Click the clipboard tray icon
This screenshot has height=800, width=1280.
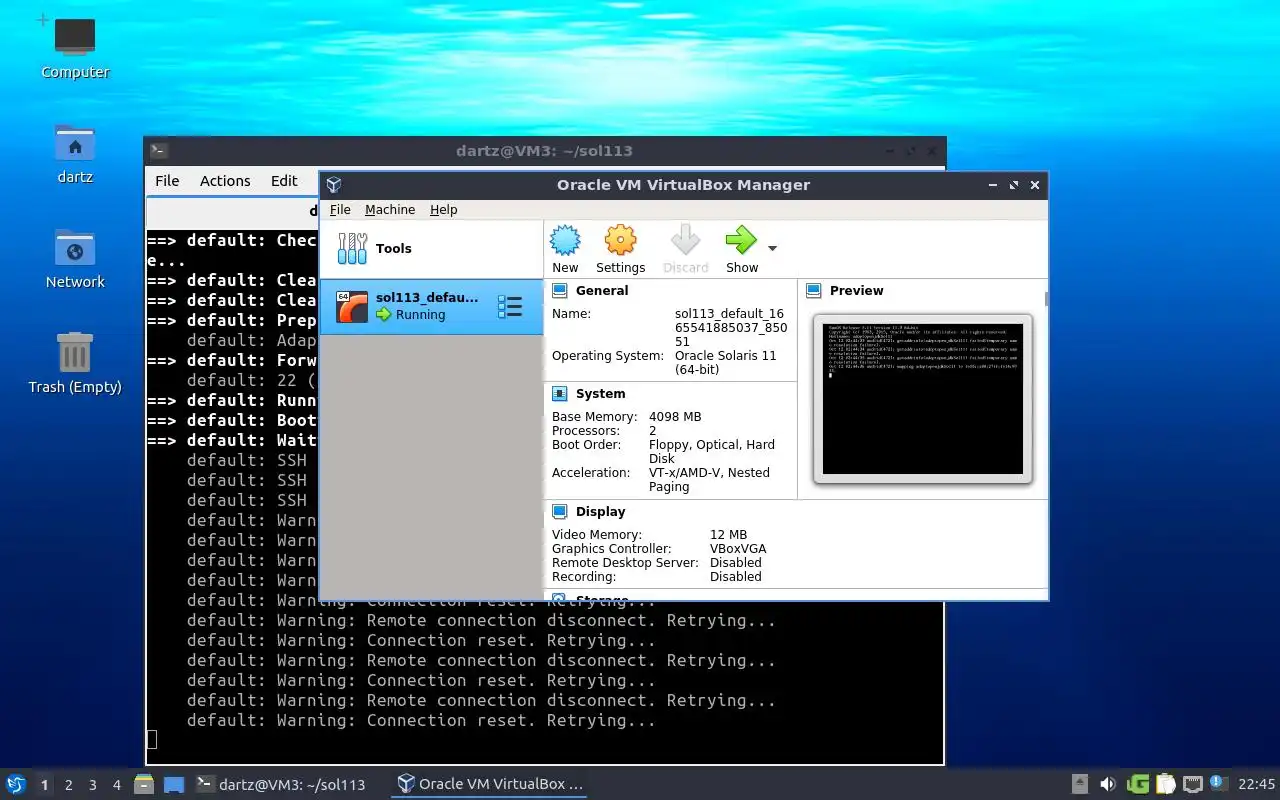pyautogui.click(x=1166, y=784)
